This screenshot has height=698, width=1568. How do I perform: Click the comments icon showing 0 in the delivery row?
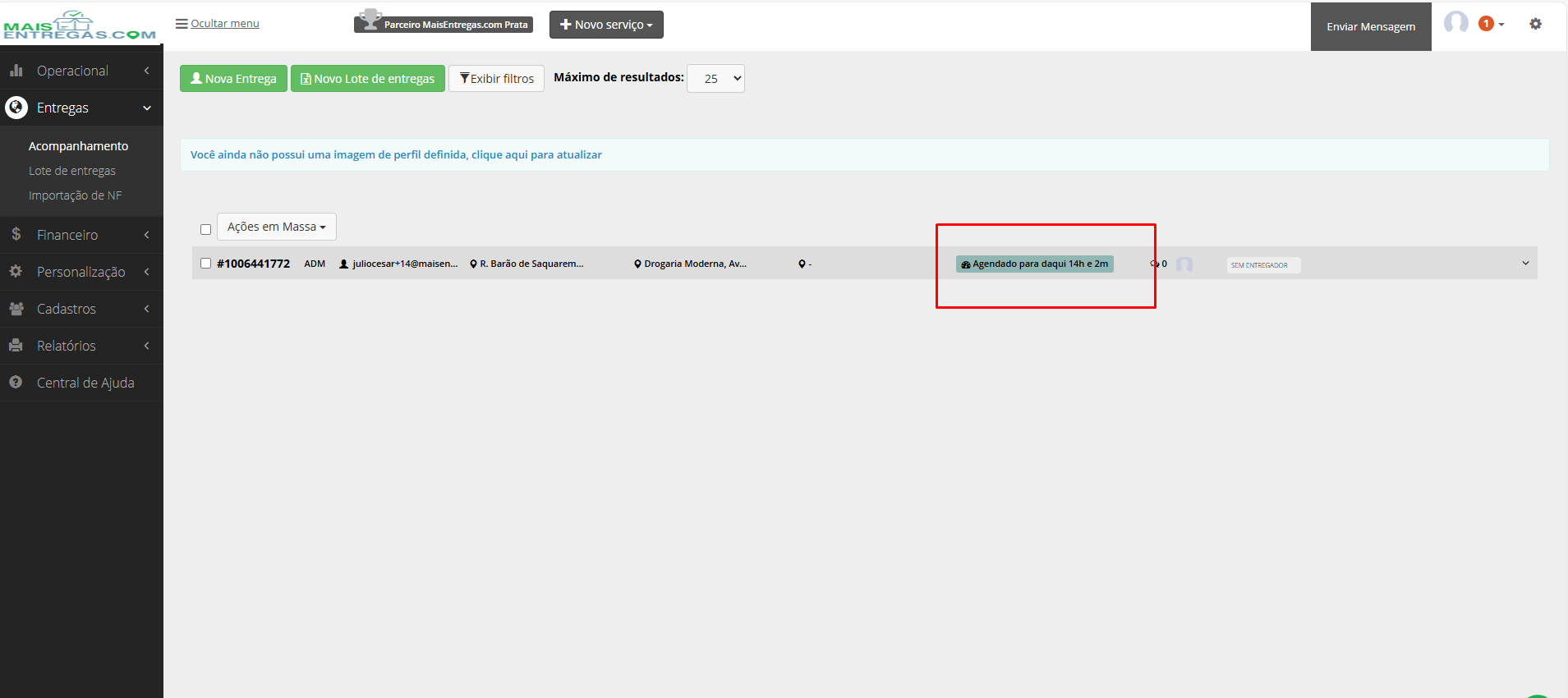click(1158, 264)
